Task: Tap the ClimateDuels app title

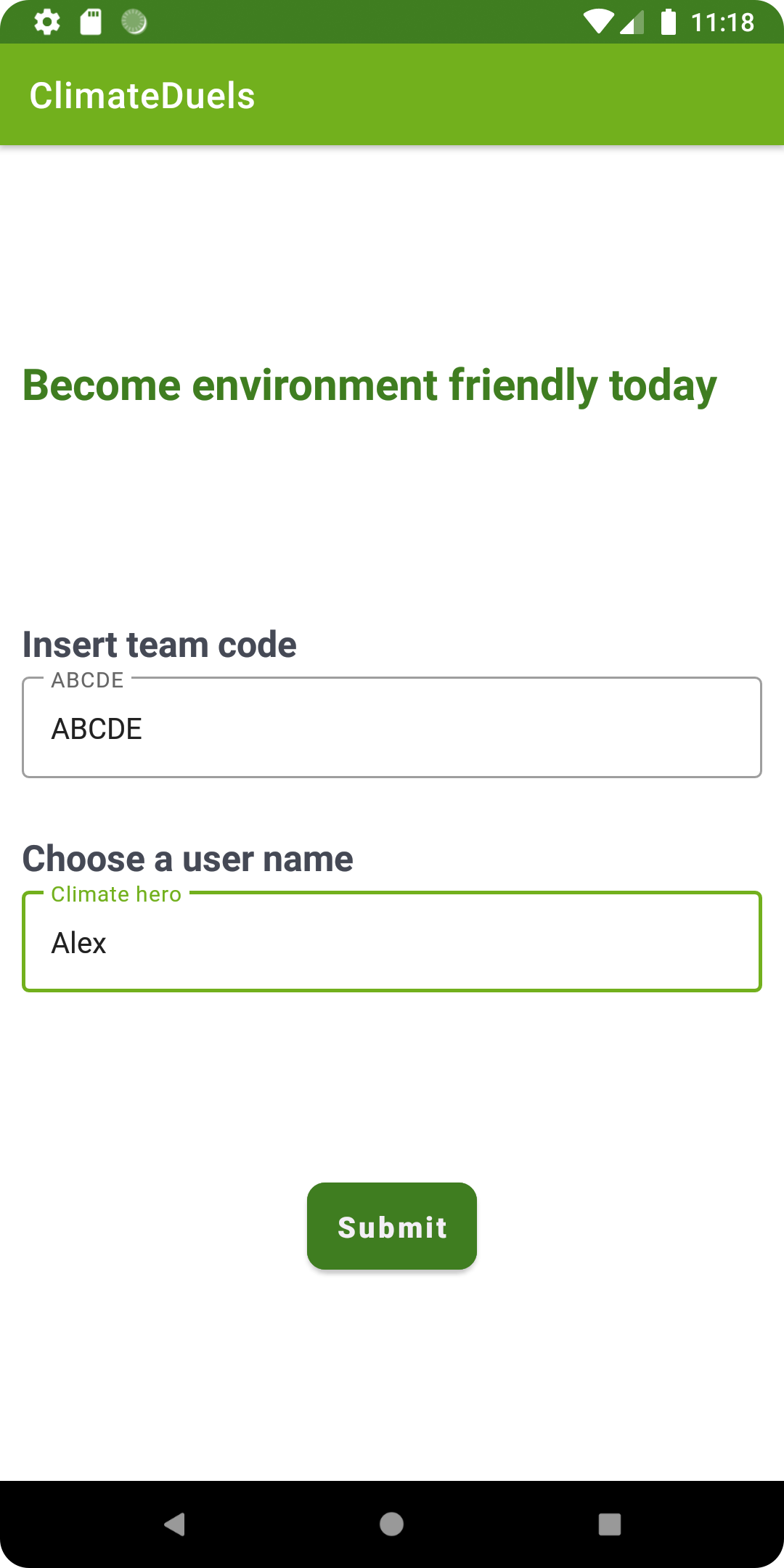Action: point(142,96)
